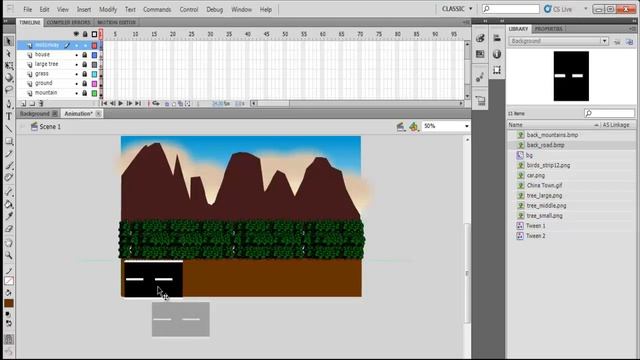Select the Subselection tool

pyautogui.click(x=9, y=53)
